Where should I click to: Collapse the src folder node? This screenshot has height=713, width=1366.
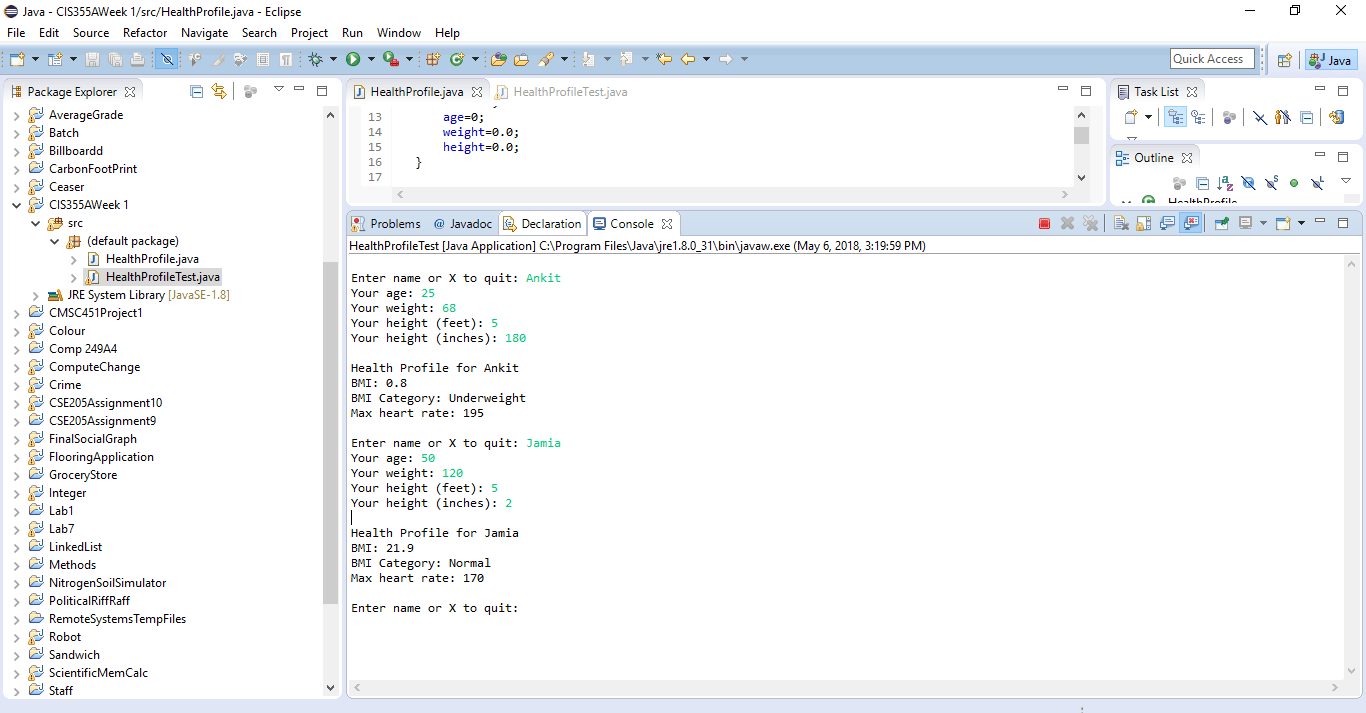(x=35, y=223)
